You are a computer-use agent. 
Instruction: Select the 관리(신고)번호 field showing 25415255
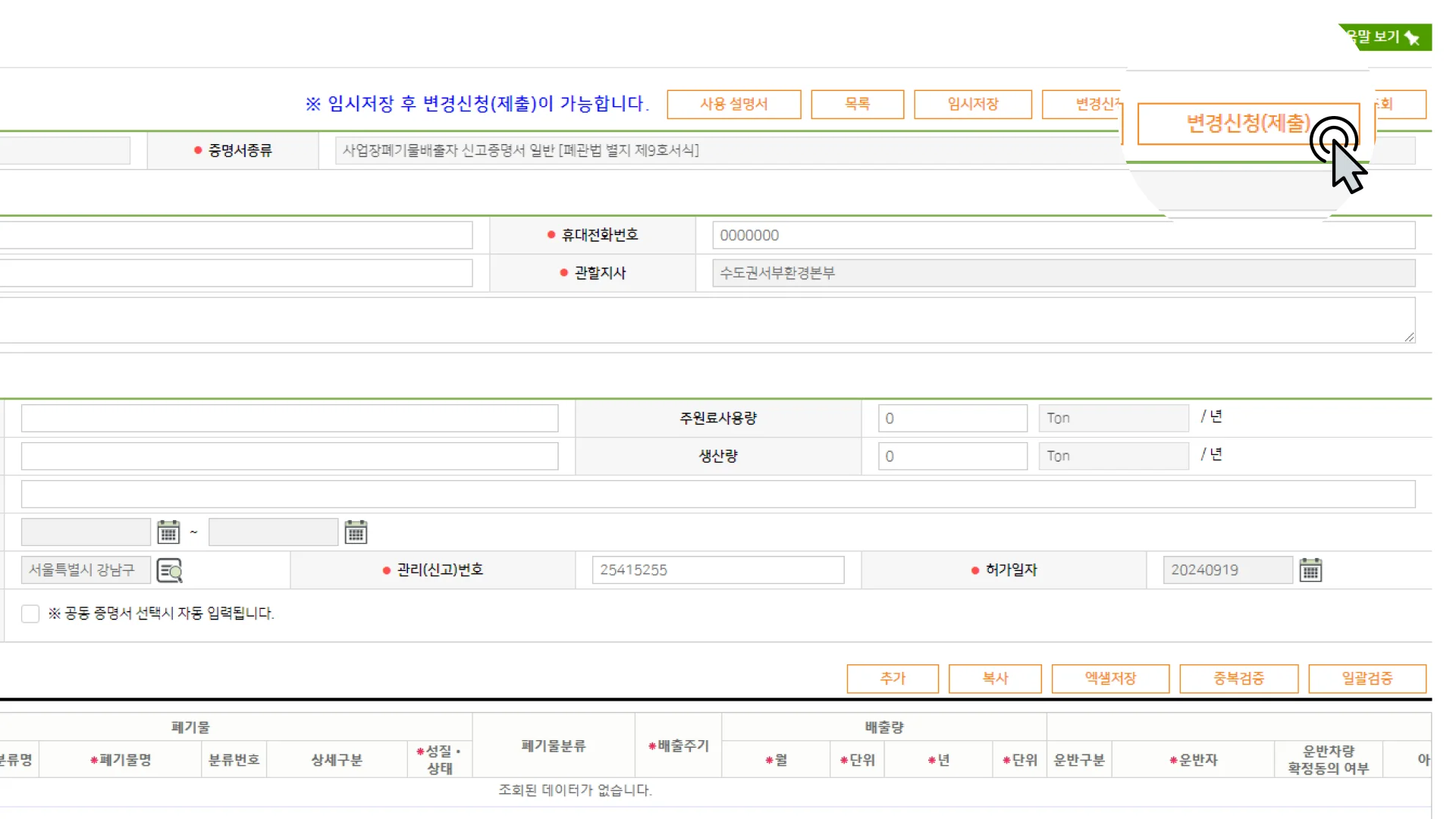tap(717, 570)
